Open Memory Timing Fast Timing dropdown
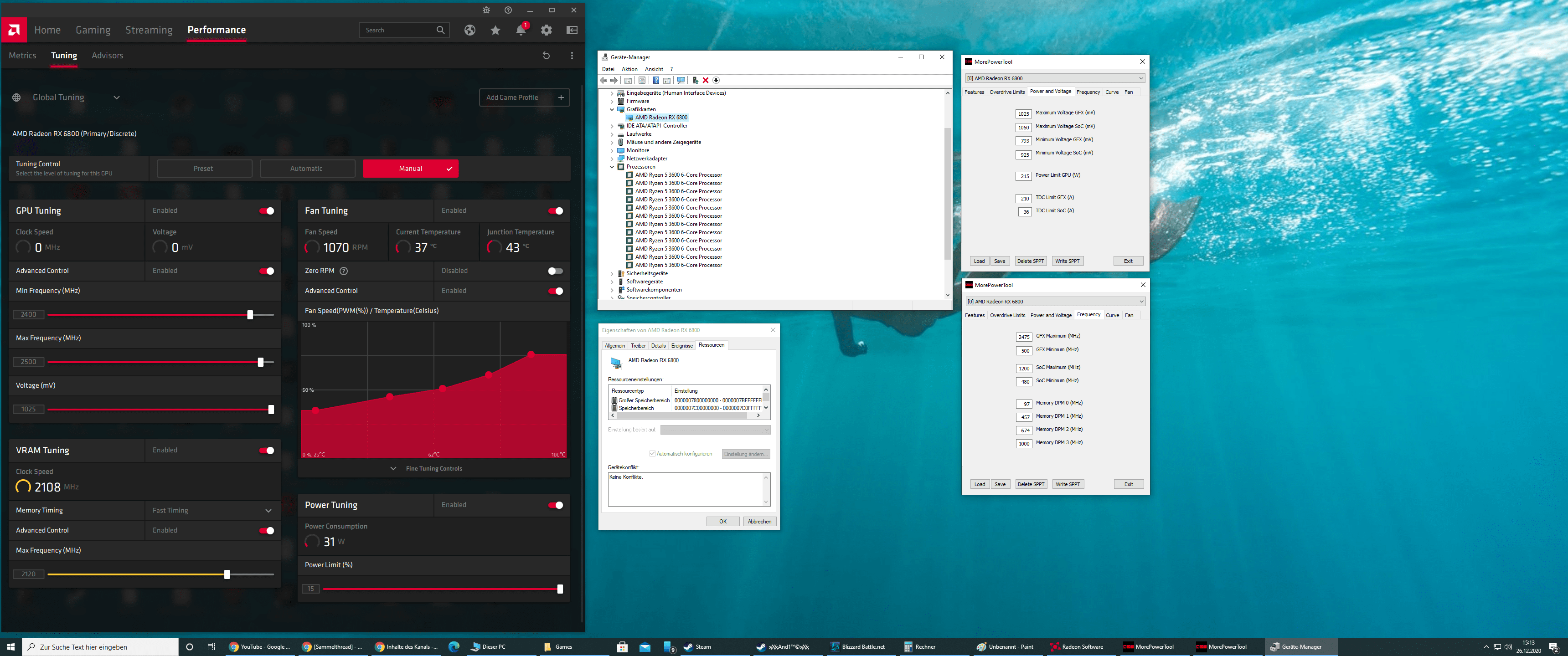This screenshot has width=1568, height=656. click(x=212, y=511)
